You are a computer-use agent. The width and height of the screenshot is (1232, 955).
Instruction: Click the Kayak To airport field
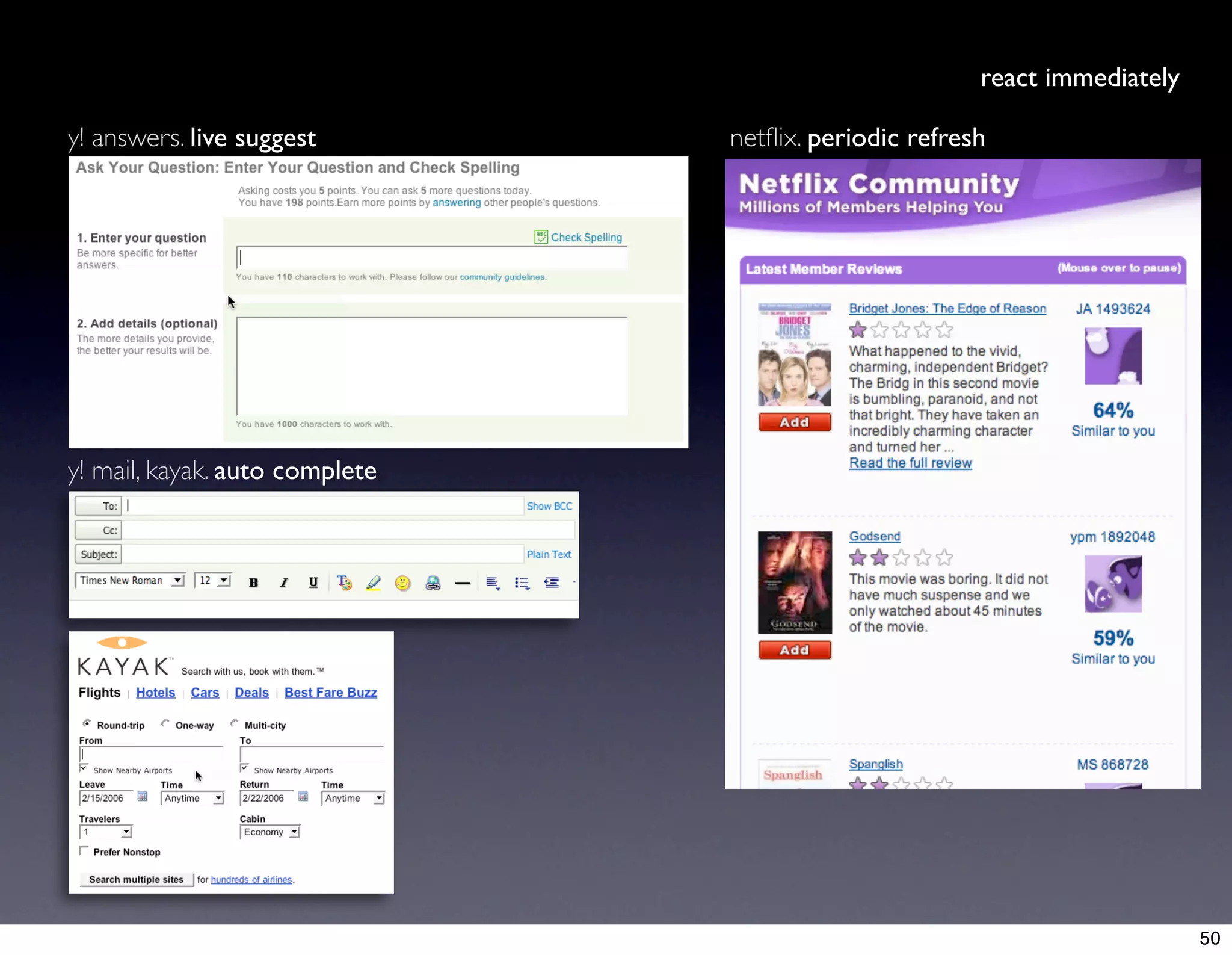312,755
